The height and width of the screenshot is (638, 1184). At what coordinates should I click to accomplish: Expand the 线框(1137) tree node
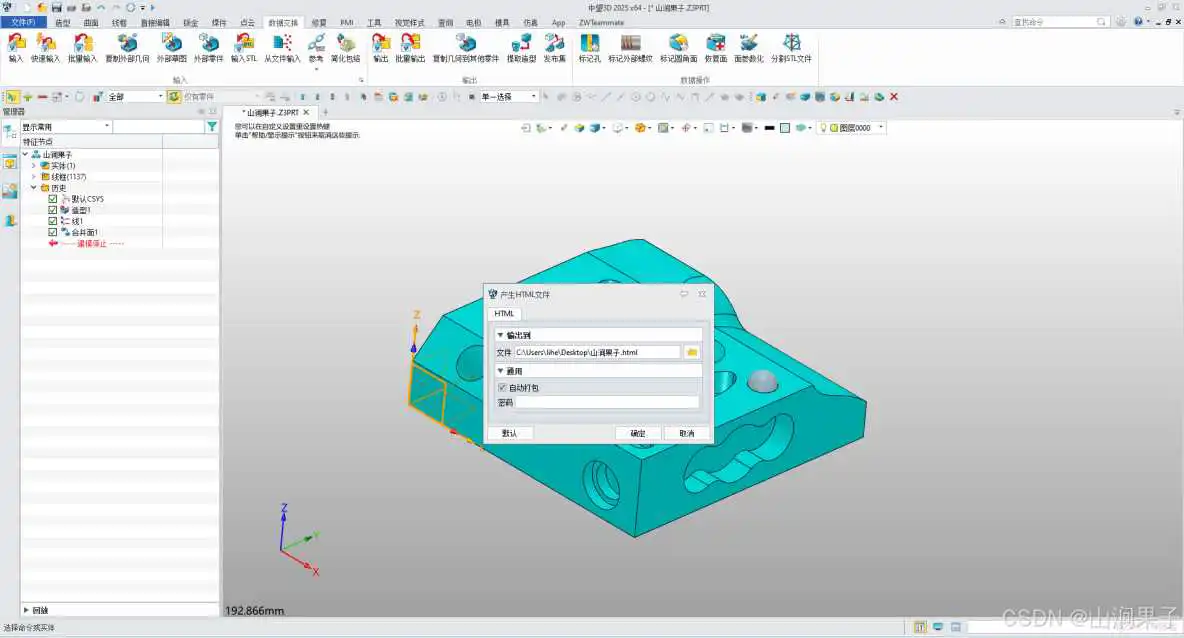pyautogui.click(x=34, y=177)
